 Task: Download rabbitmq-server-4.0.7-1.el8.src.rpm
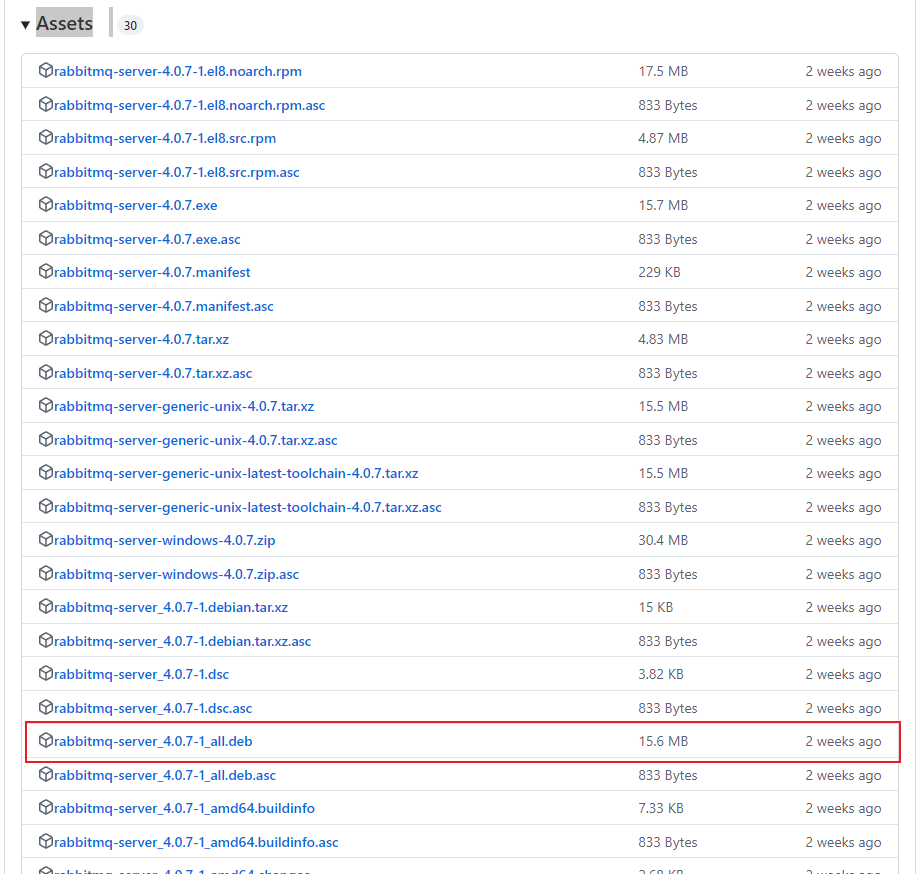165,138
